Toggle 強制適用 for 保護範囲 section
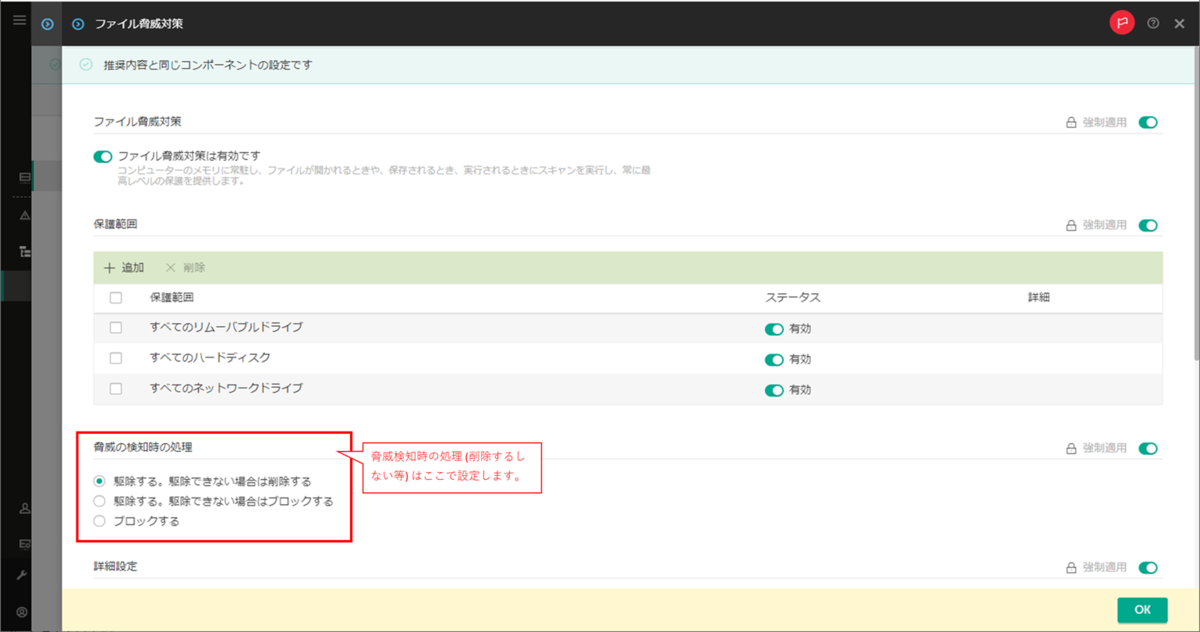The height and width of the screenshot is (632, 1200). click(1146, 225)
